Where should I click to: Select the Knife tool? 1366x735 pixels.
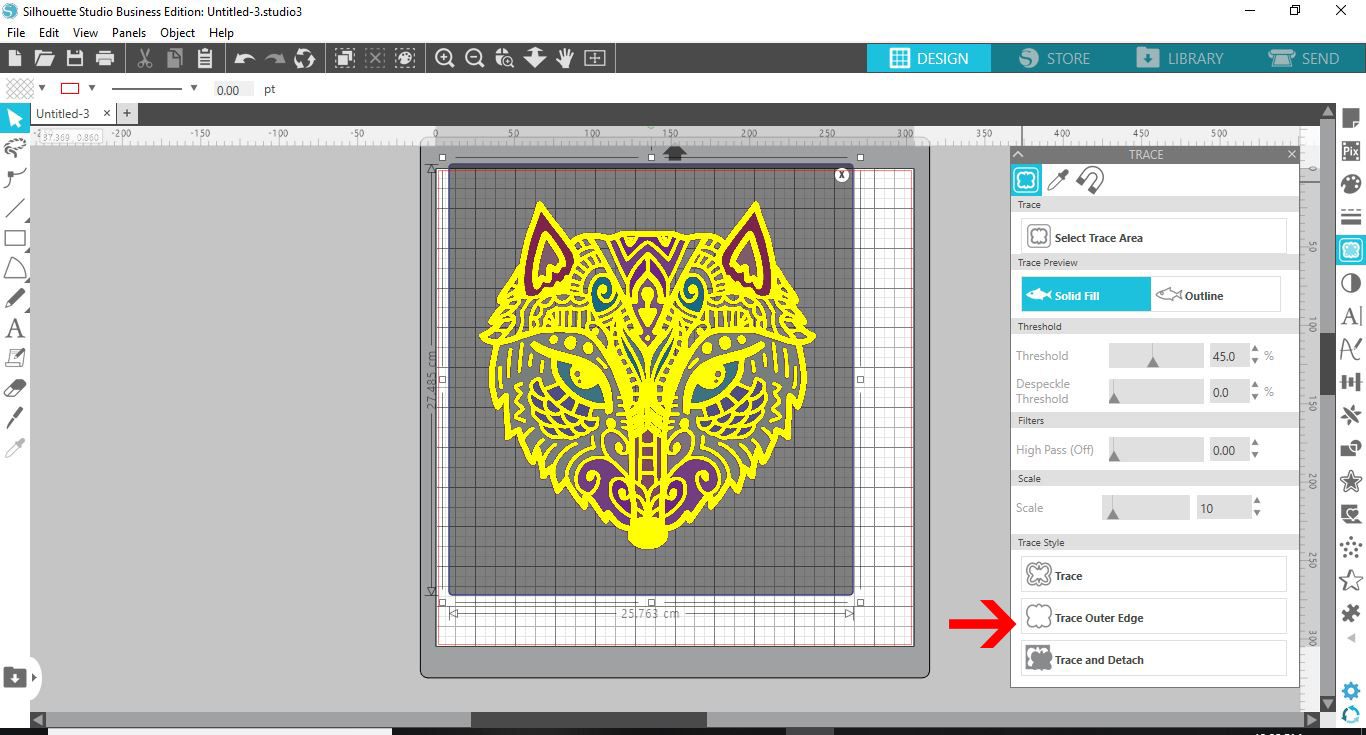tap(14, 418)
